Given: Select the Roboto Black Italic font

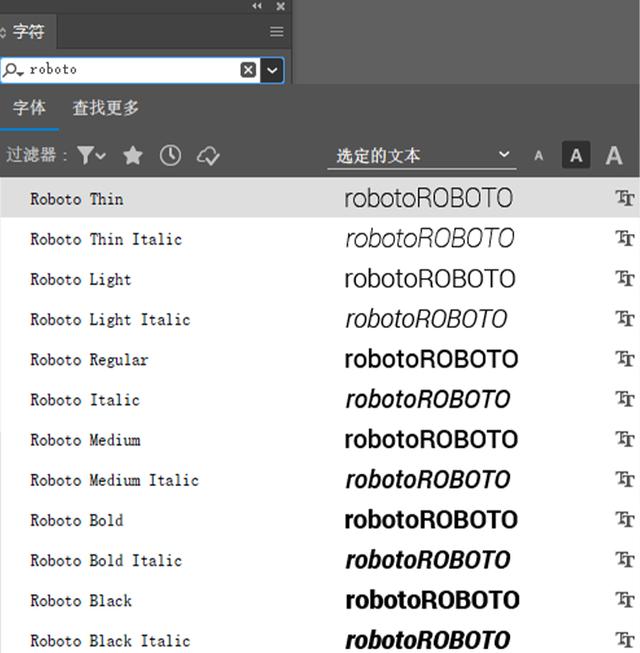Looking at the screenshot, I should tap(320, 637).
